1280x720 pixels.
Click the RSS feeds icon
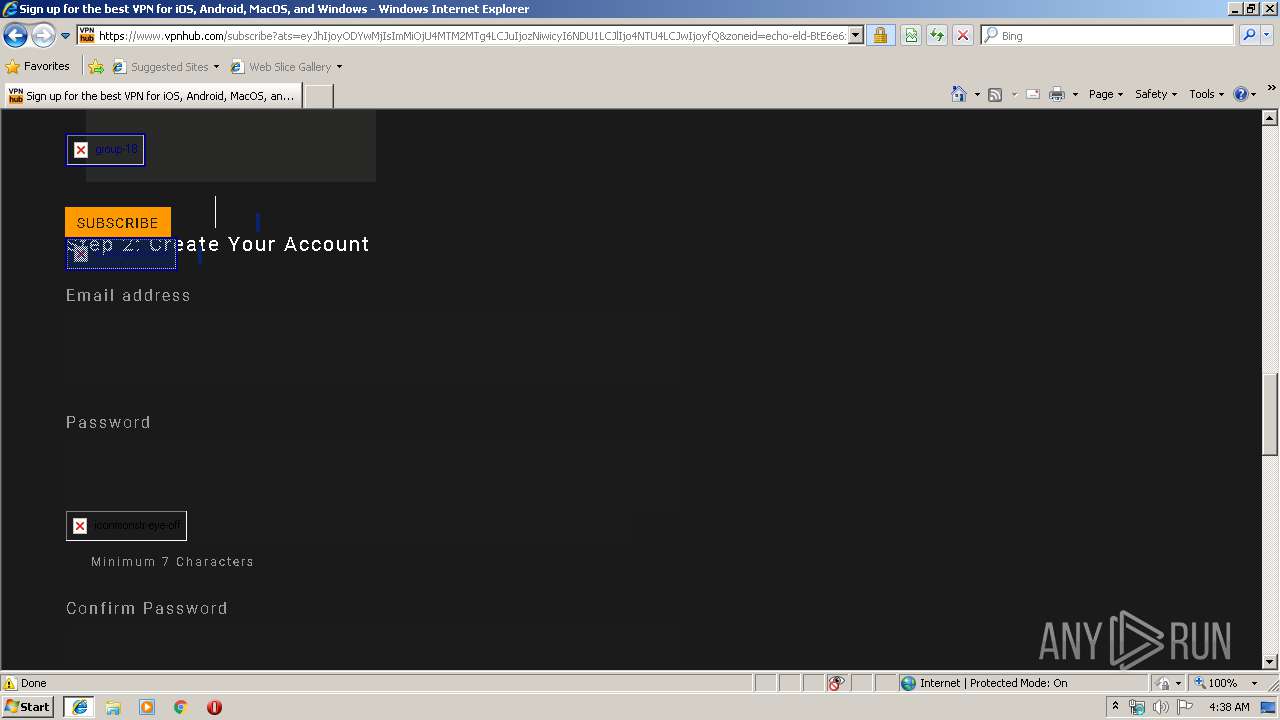tap(995, 94)
